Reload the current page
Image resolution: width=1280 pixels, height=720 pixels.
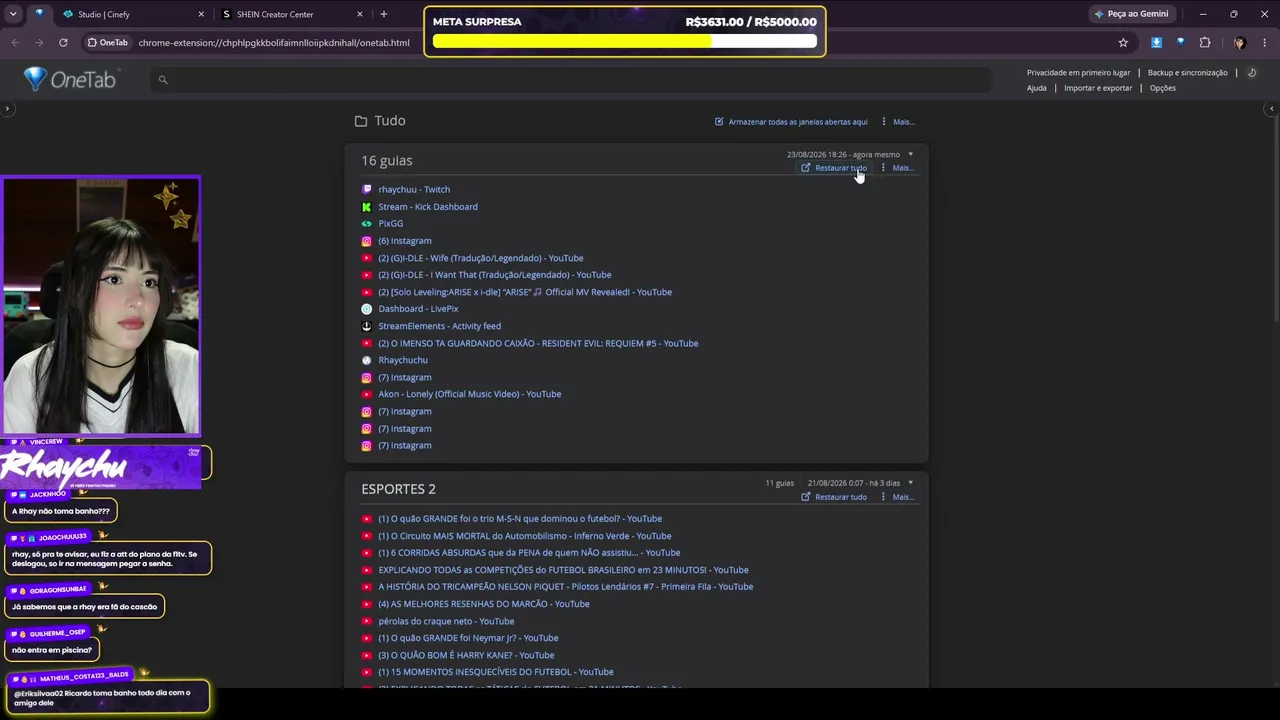63,43
